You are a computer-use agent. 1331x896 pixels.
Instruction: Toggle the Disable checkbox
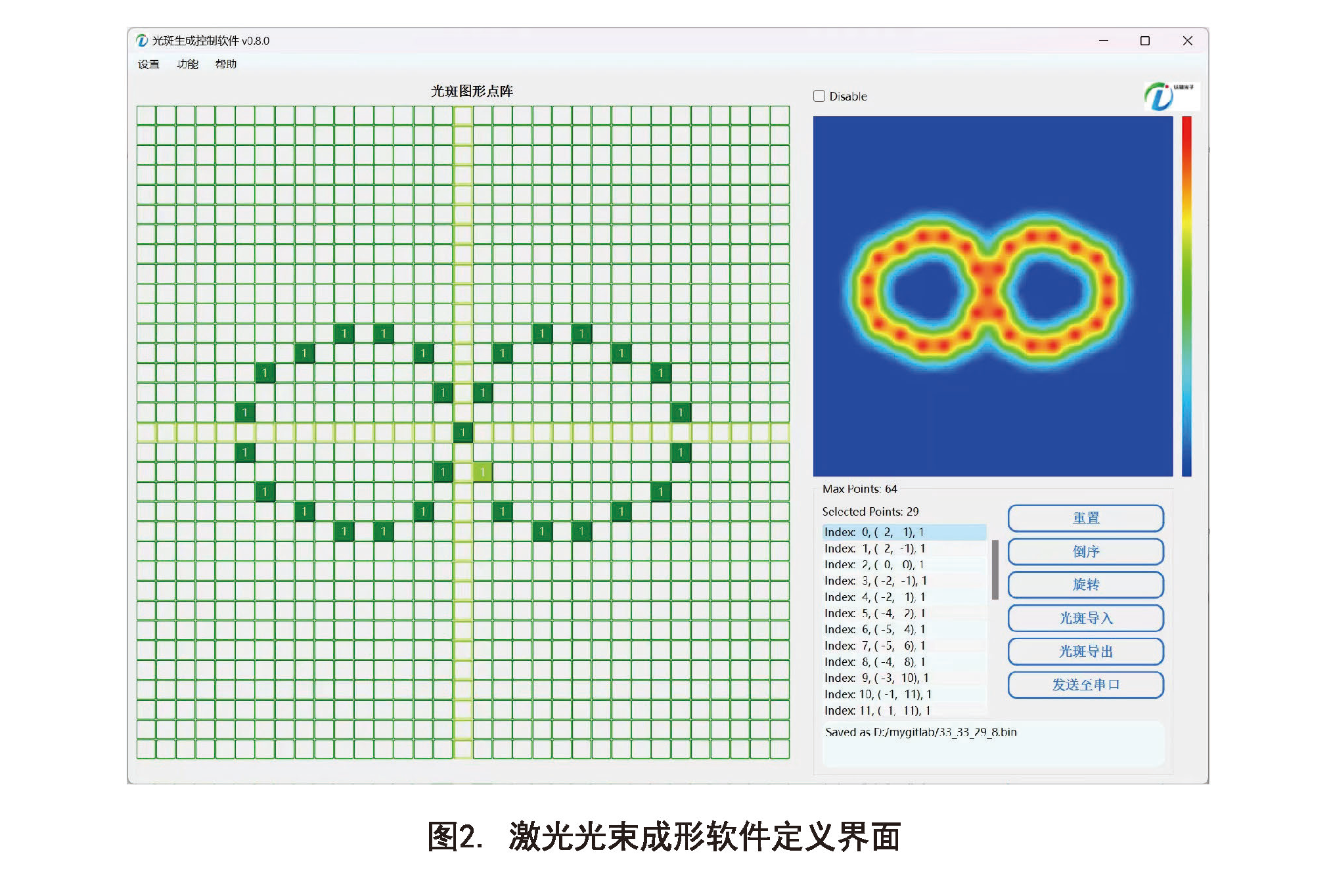pyautogui.click(x=819, y=96)
